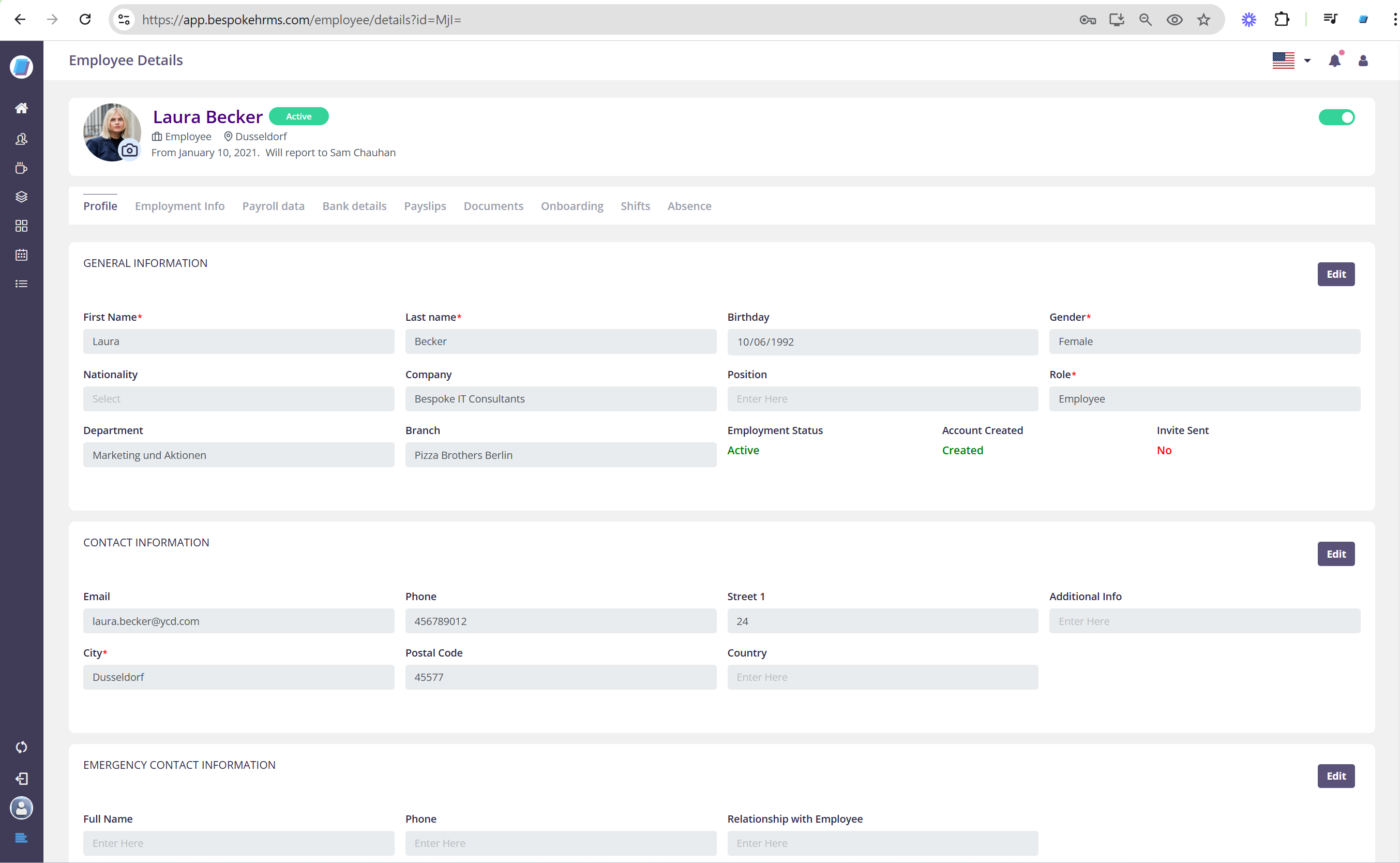Open the Home dashboard from the sidebar
This screenshot has width=1400, height=863.
pos(21,108)
